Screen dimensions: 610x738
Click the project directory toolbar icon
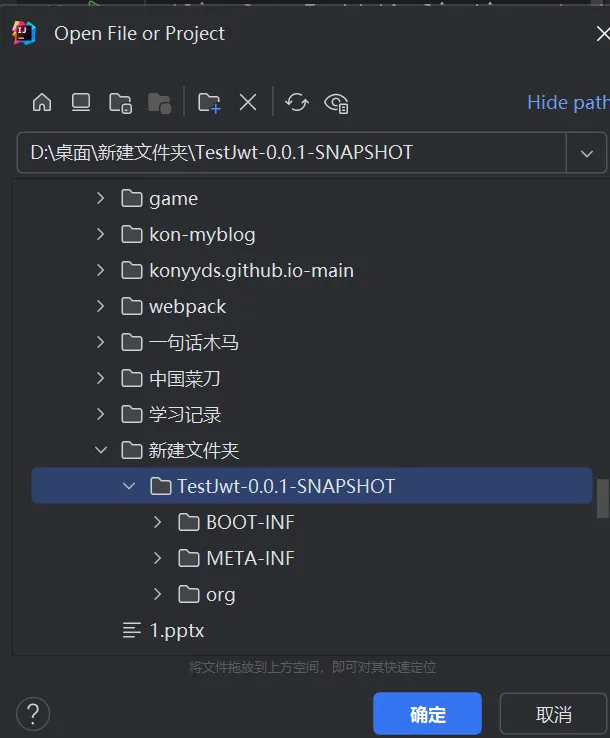point(120,102)
